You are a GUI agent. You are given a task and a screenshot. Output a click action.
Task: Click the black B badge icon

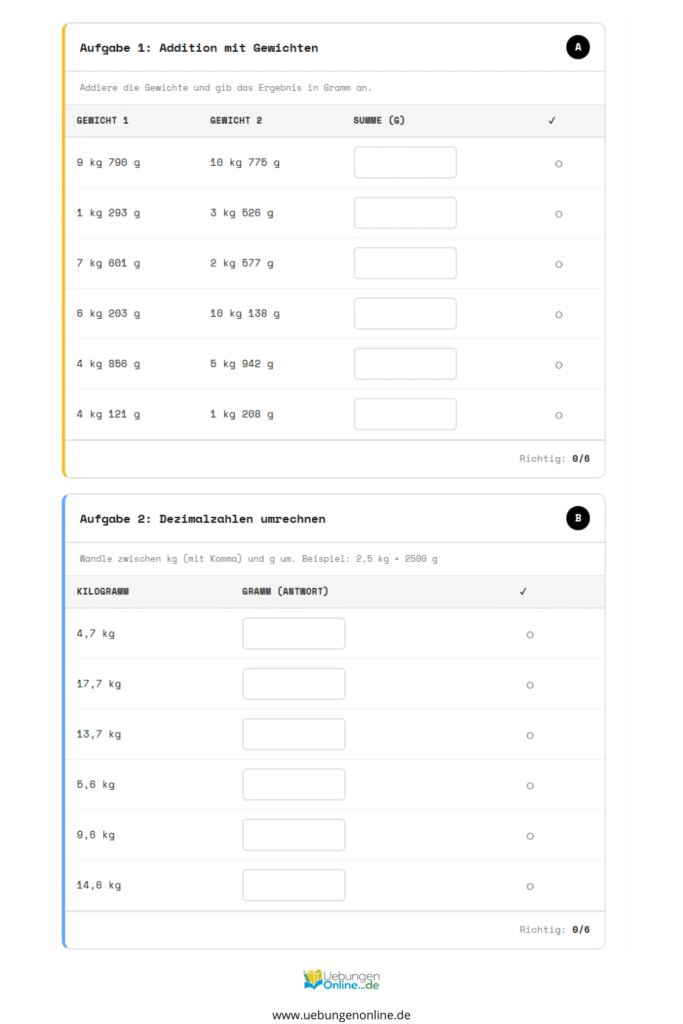click(x=578, y=518)
